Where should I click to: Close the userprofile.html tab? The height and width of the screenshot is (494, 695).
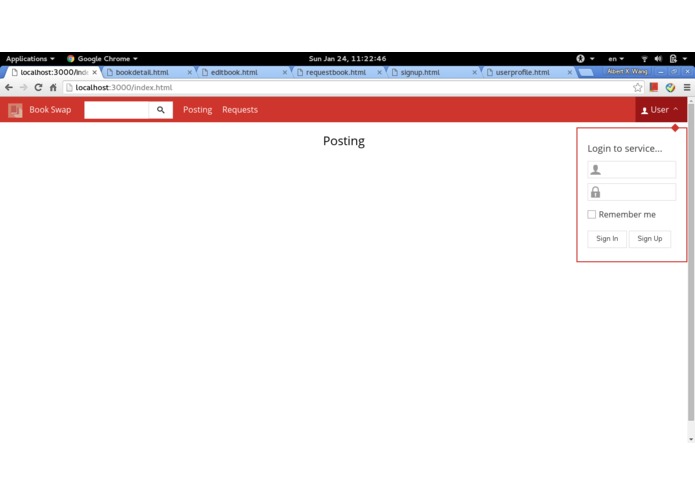(570, 72)
